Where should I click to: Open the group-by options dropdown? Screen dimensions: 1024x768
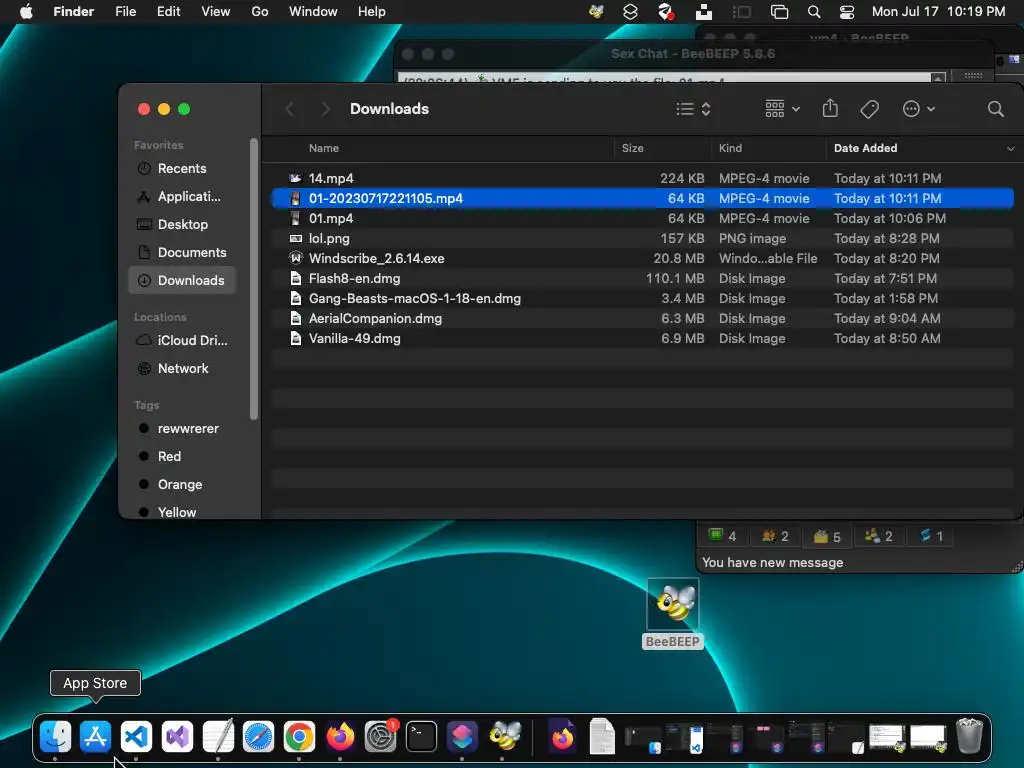click(x=782, y=109)
